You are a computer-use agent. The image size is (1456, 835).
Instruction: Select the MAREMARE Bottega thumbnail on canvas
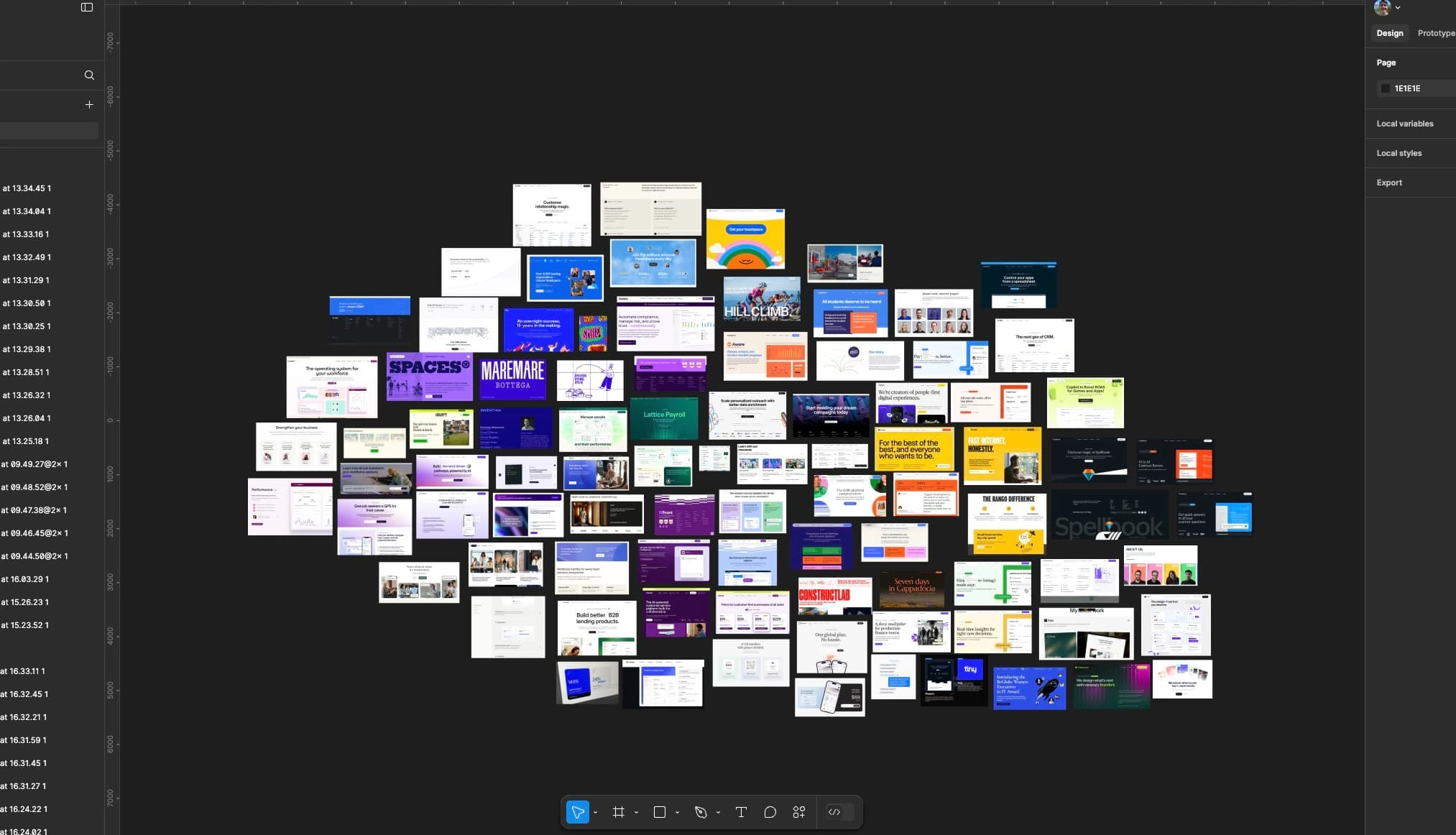pyautogui.click(x=512, y=378)
